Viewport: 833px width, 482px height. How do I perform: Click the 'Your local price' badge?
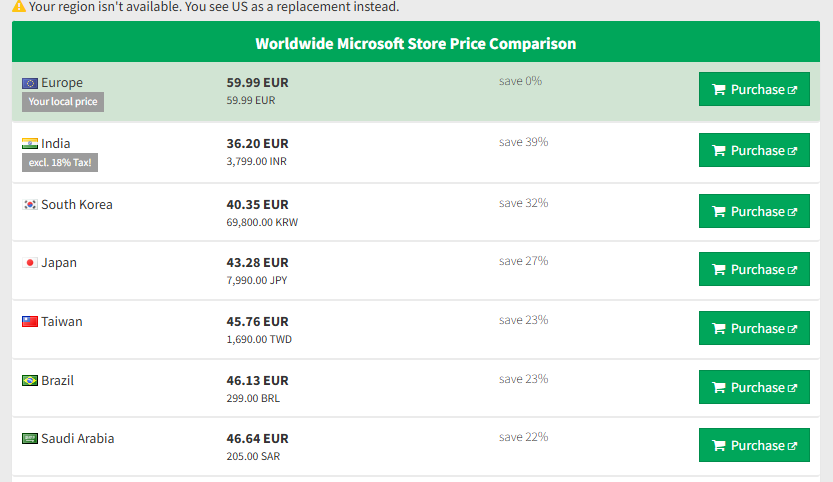tap(63, 102)
